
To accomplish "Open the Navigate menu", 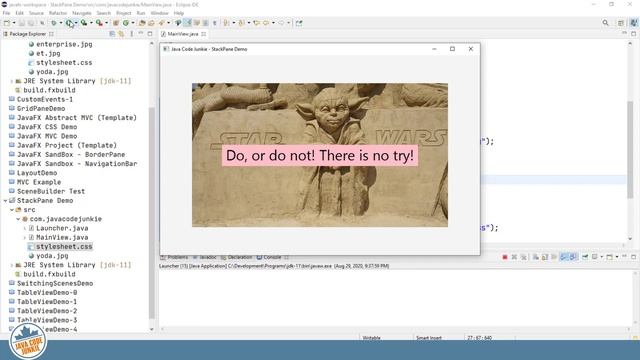I will 82,13.
